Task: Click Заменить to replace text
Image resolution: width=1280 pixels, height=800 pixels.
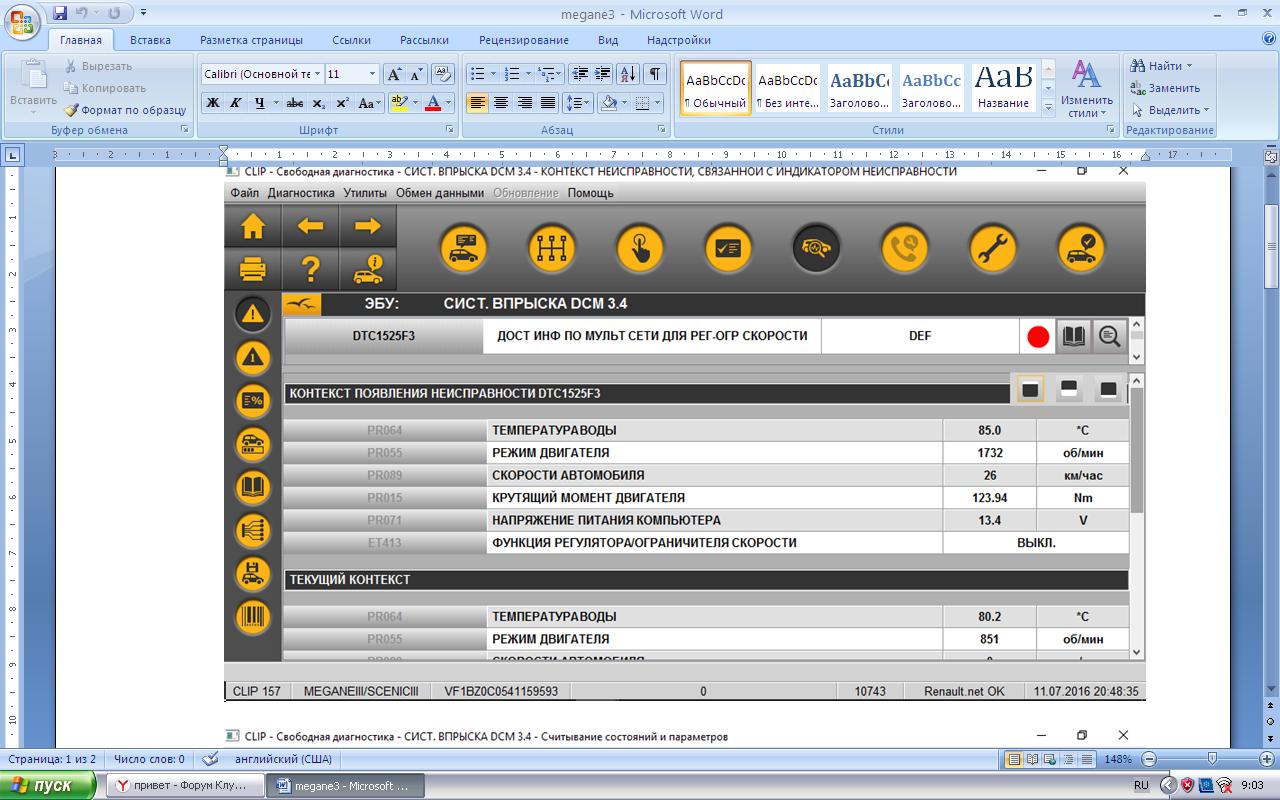Action: [1165, 88]
